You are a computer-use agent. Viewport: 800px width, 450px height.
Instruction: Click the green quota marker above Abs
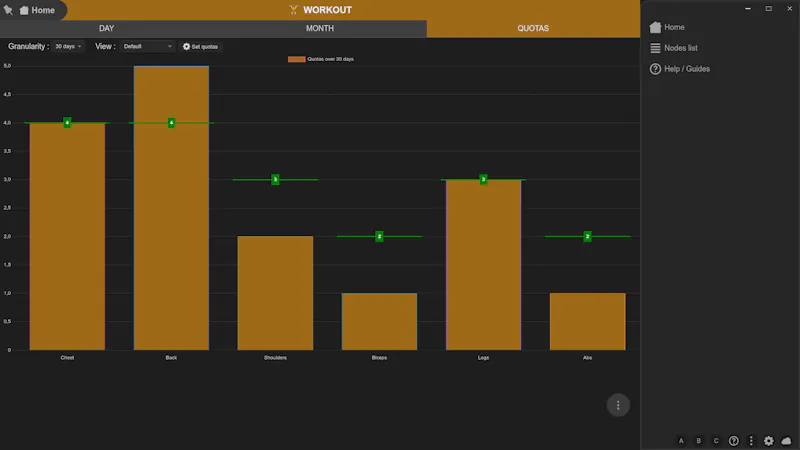click(588, 236)
